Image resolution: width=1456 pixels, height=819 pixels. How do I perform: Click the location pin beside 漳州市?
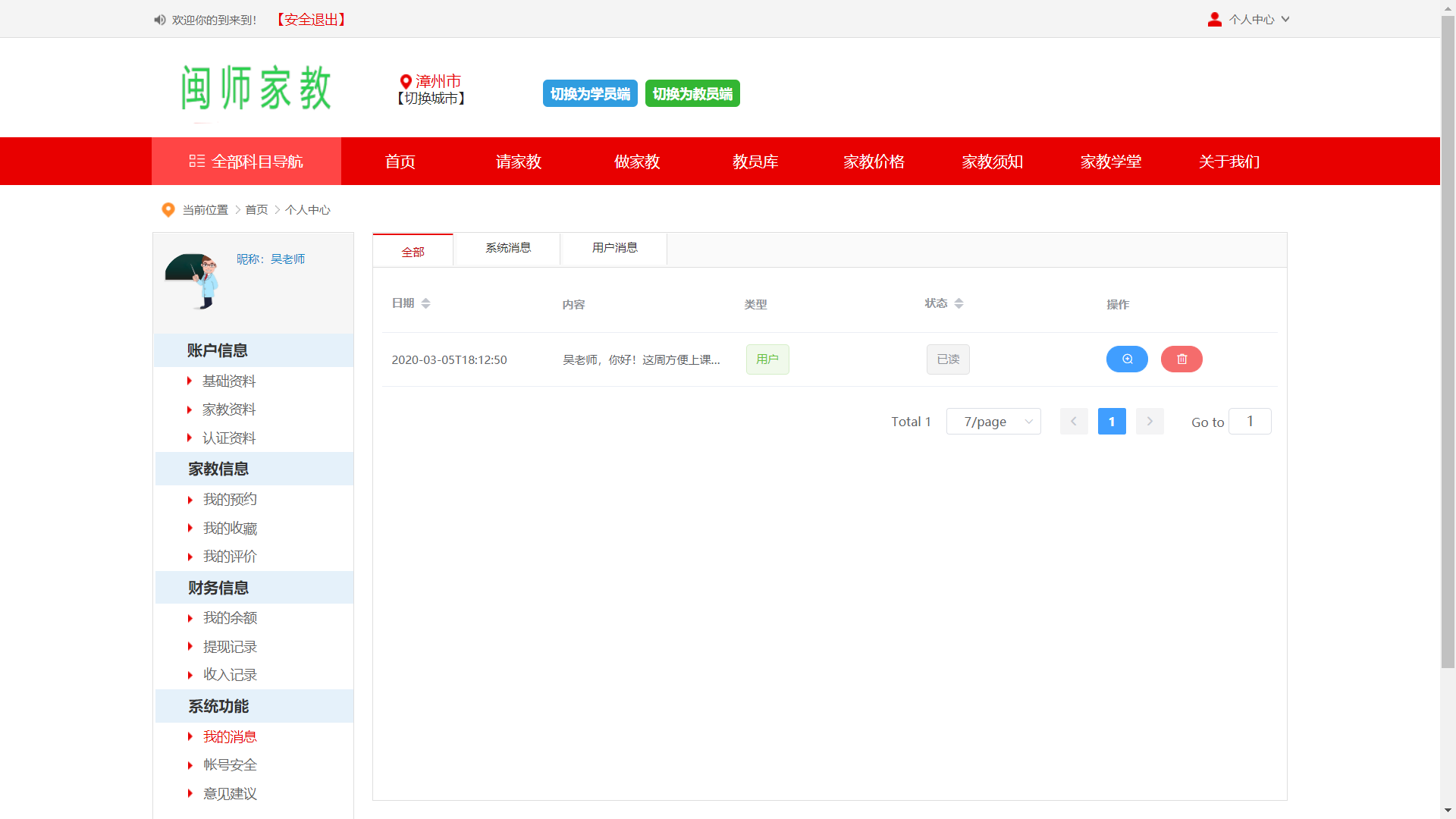[406, 81]
